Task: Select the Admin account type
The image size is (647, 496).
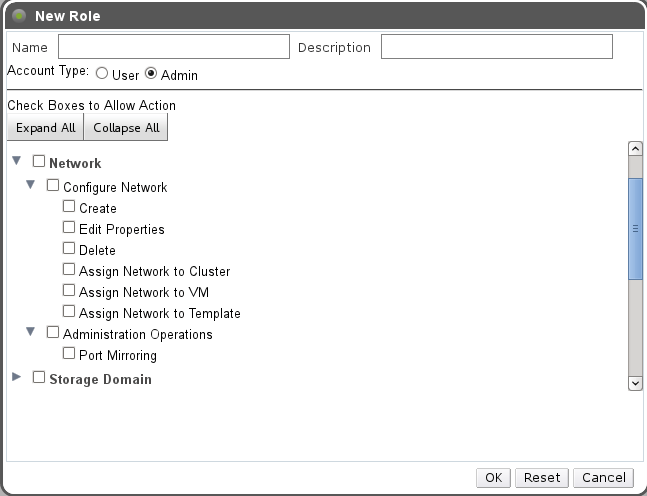Action: tap(151, 74)
